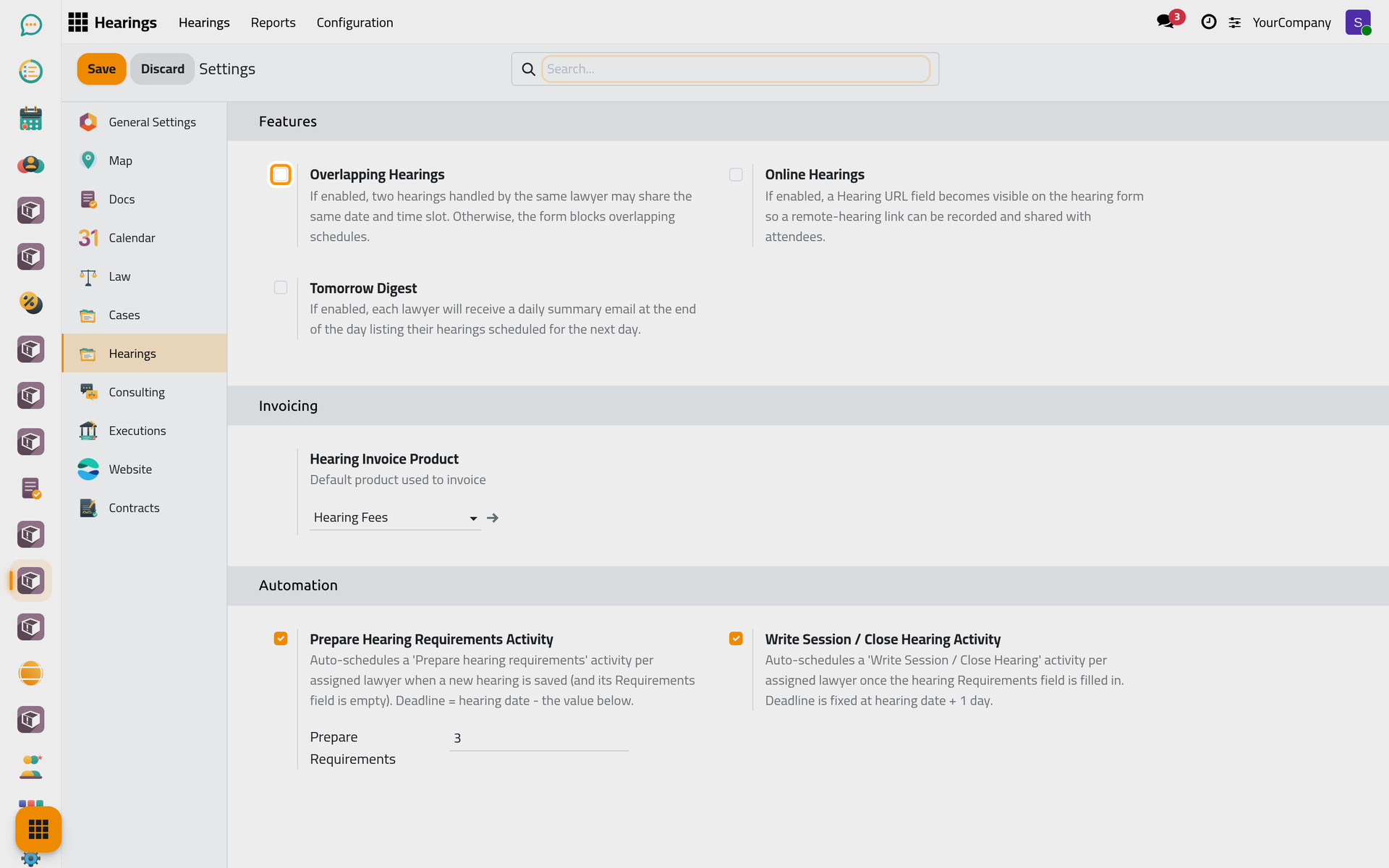Open the Contacts app in left dock
Screen dimensions: 1389x868
tap(30, 164)
